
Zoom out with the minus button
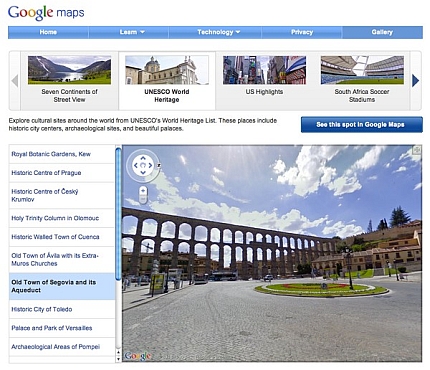[143, 199]
